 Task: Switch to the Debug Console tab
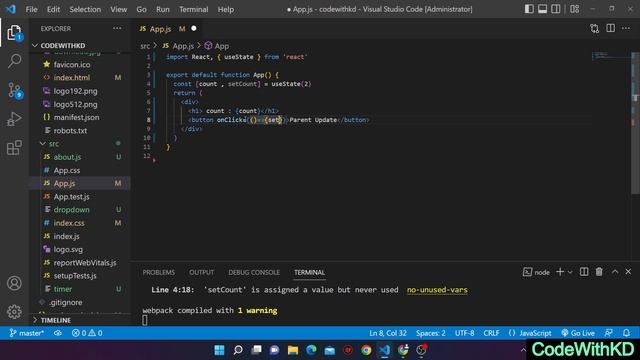tap(254, 272)
